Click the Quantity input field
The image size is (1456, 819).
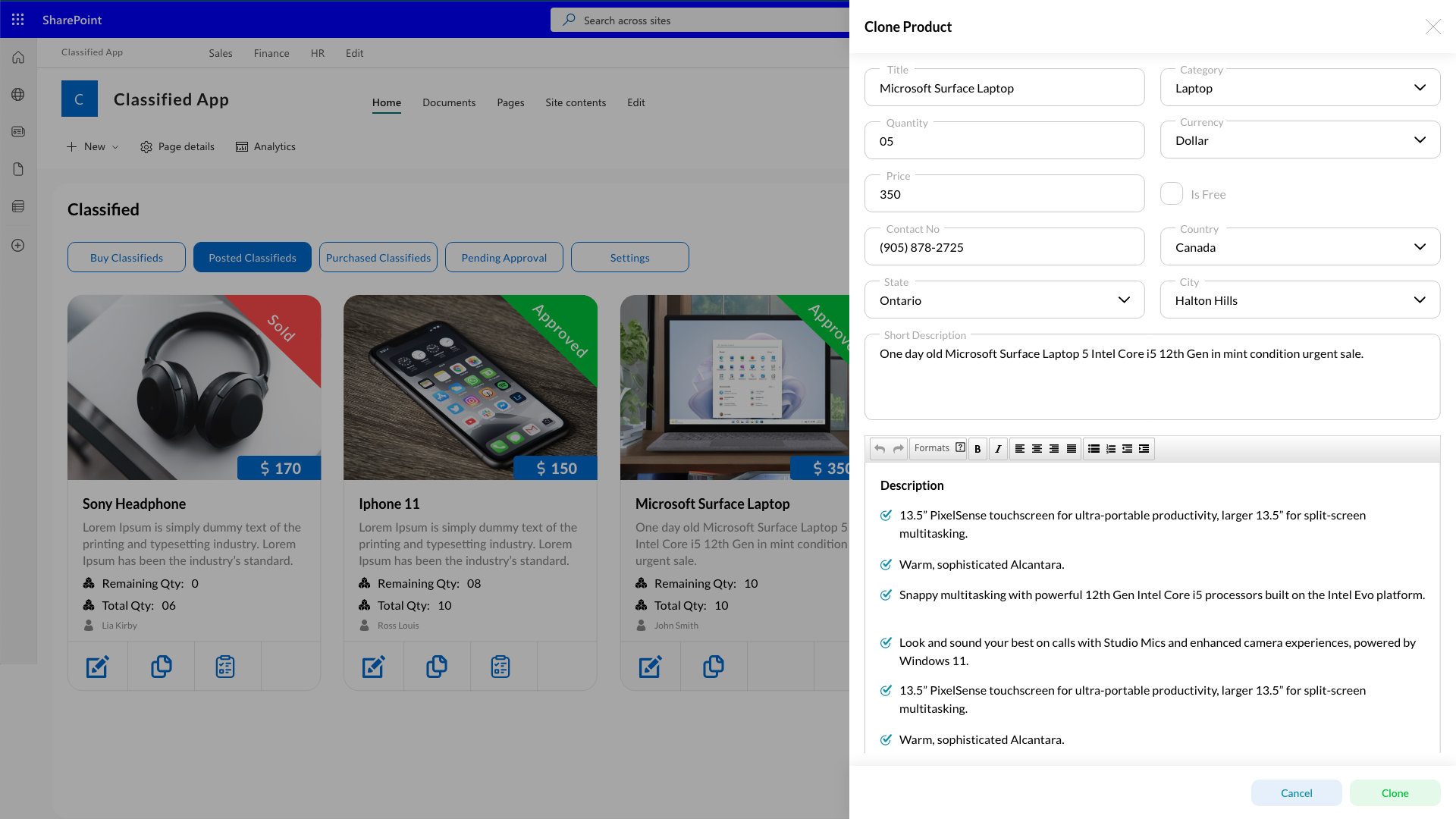coord(1004,141)
